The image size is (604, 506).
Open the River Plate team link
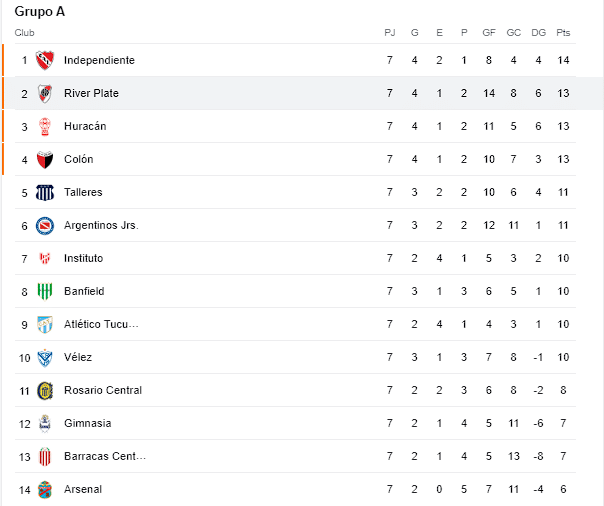[x=91, y=94]
